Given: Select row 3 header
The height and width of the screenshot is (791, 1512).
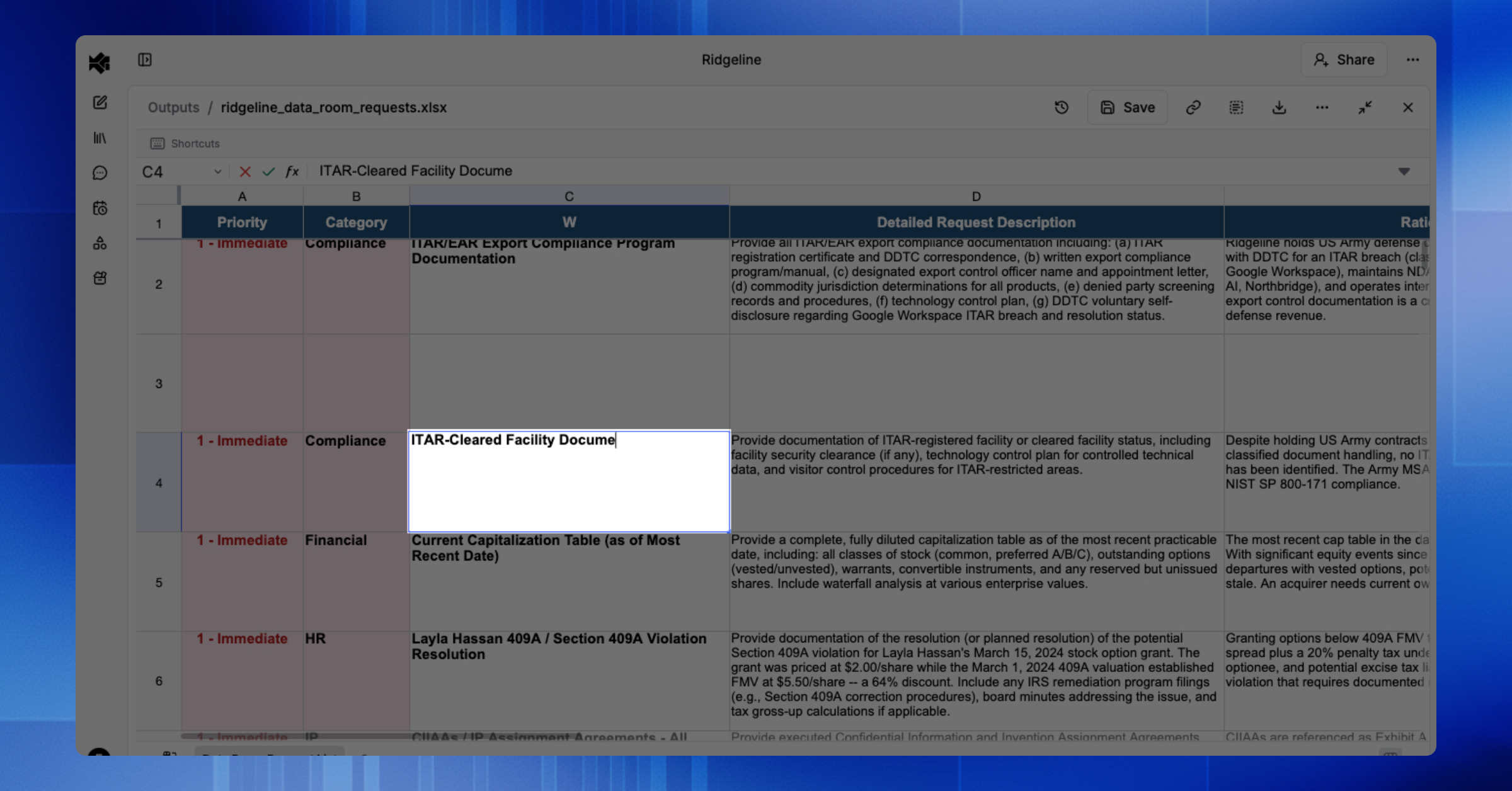Looking at the screenshot, I should [159, 384].
